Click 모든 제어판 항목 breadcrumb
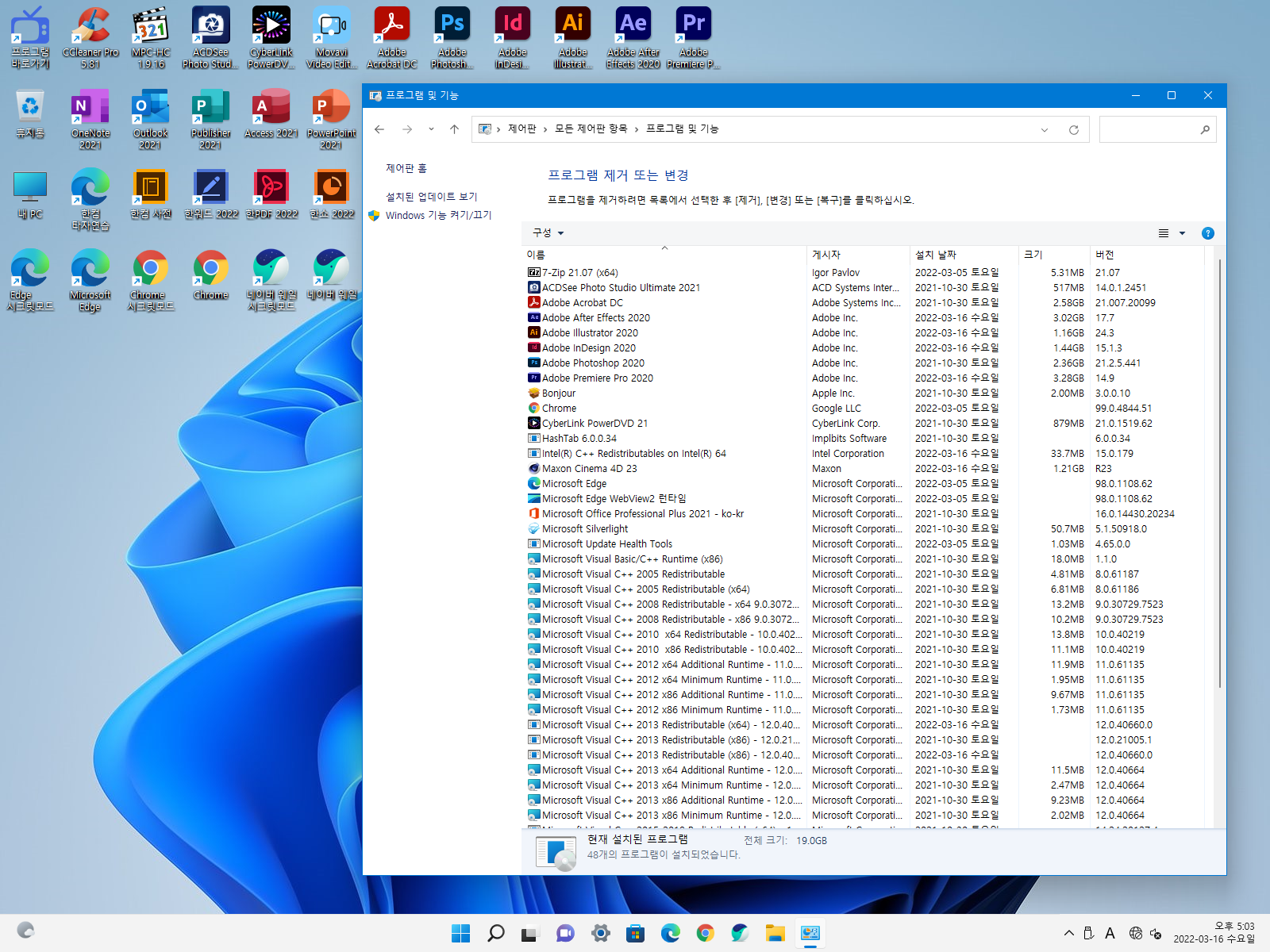The height and width of the screenshot is (952, 1270). 591,129
